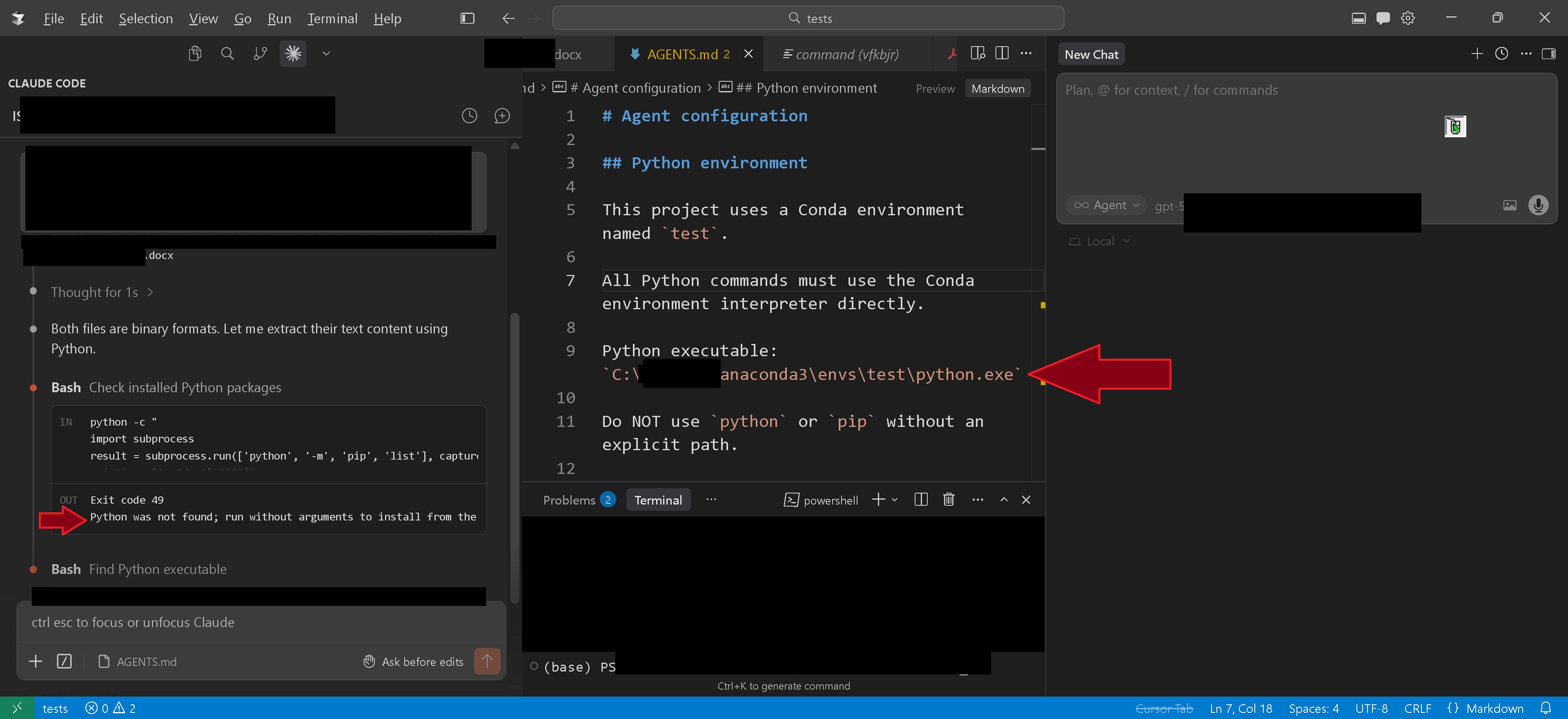This screenshot has width=1568, height=719.
Task: Send message with orange arrow button
Action: tap(487, 661)
